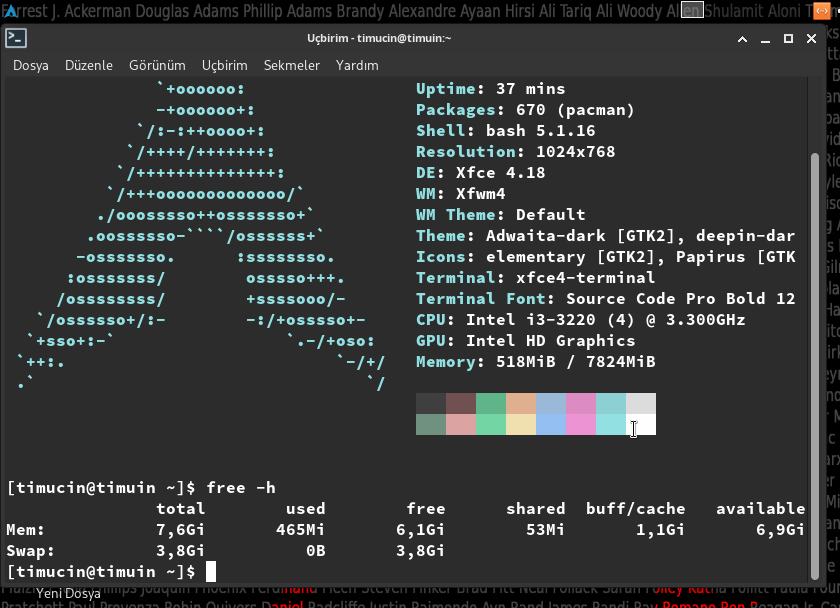This screenshot has height=608, width=840.
Task: Click the light grey swatch in the upper palette row
Action: click(641, 403)
